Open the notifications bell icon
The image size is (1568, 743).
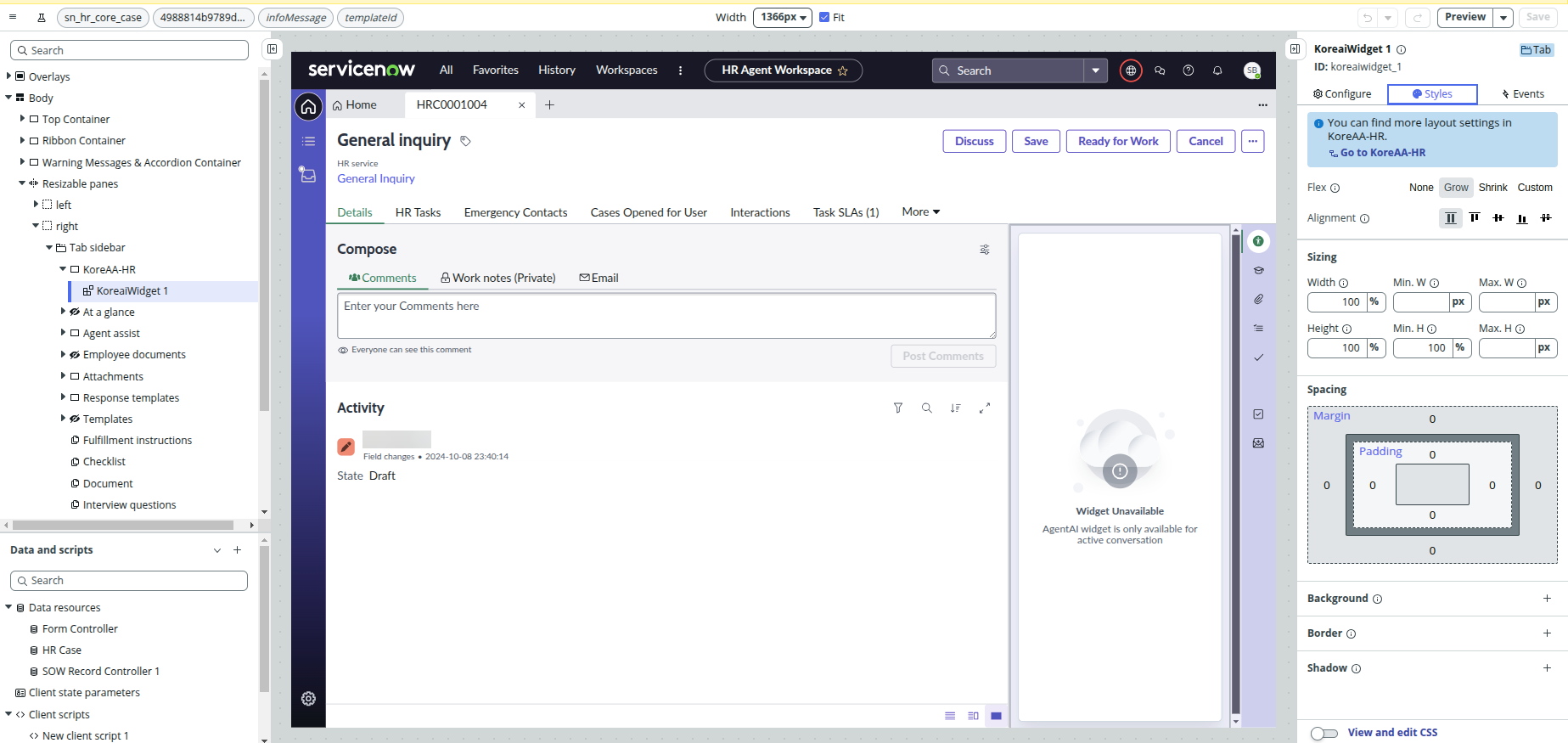tap(1217, 70)
